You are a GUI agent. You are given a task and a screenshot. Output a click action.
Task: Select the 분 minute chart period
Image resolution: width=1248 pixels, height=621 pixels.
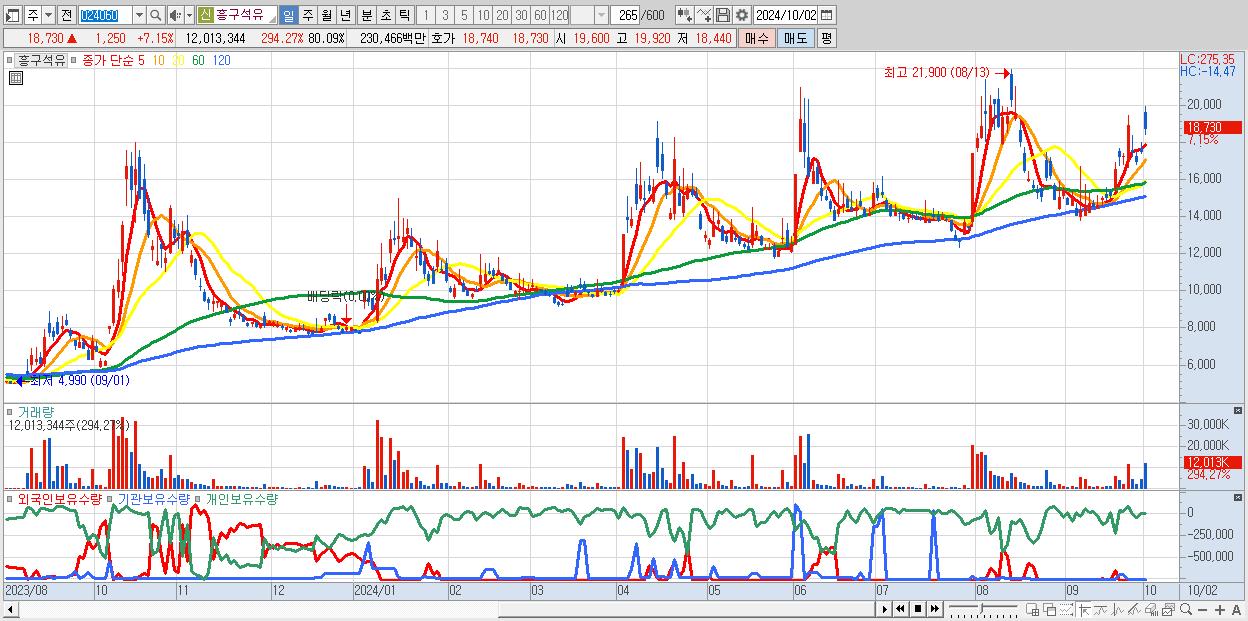[367, 15]
